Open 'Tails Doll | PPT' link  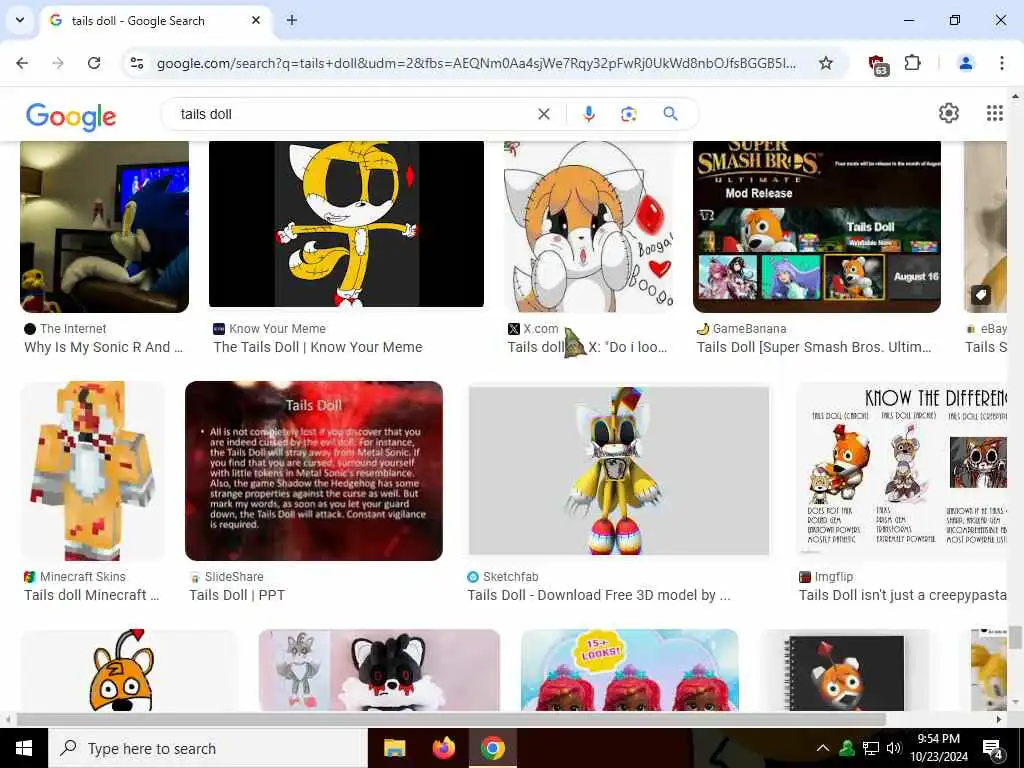237,595
